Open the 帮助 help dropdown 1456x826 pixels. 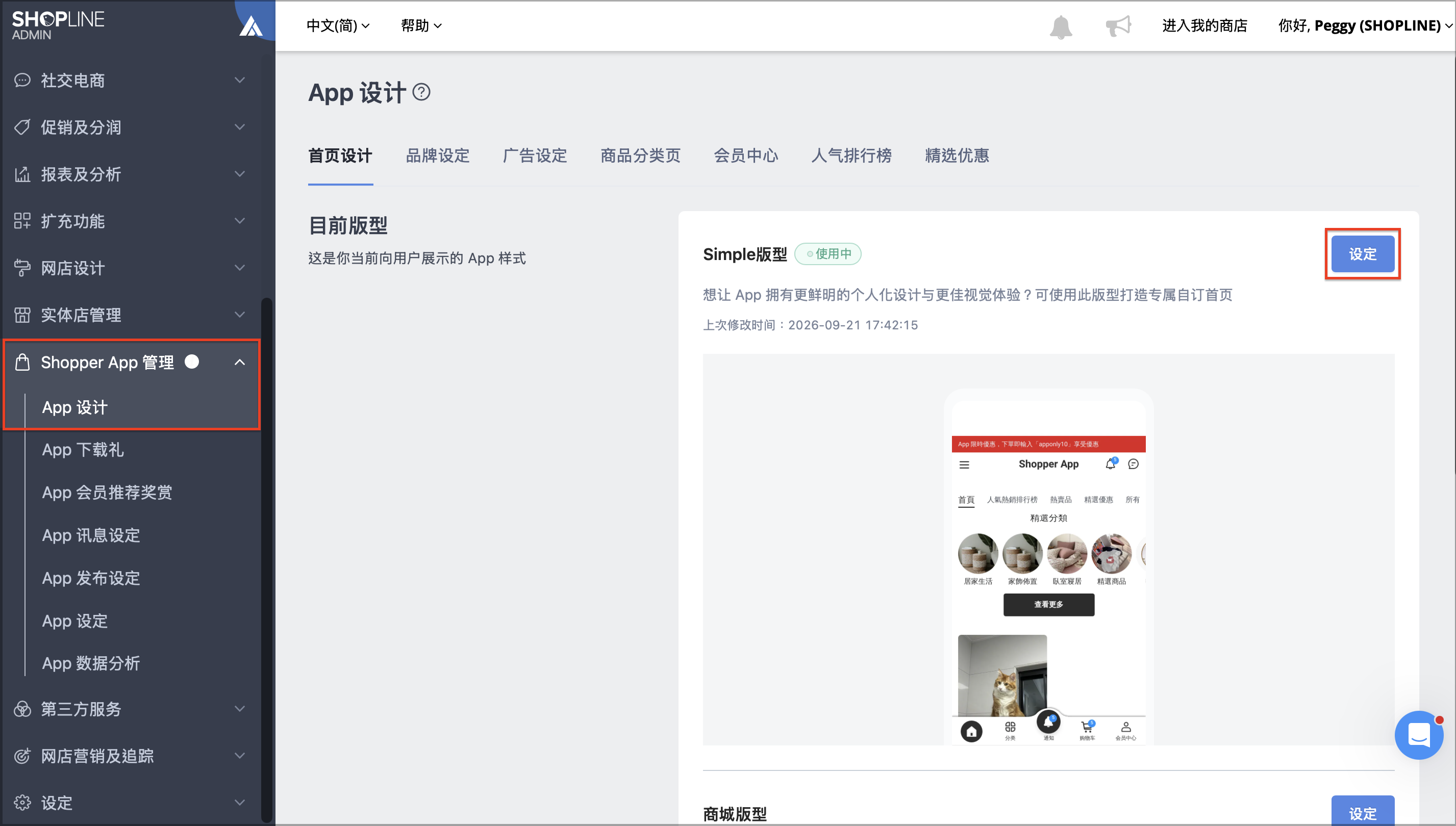pyautogui.click(x=420, y=25)
